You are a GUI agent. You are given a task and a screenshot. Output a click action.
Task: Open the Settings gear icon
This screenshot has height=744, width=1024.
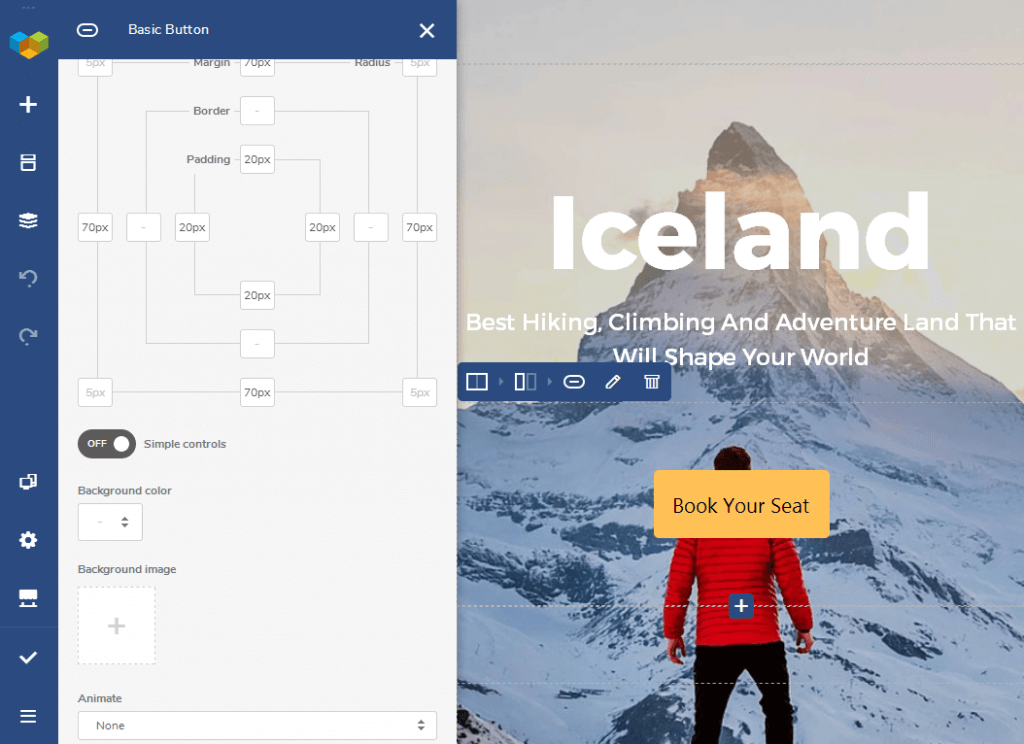(28, 540)
